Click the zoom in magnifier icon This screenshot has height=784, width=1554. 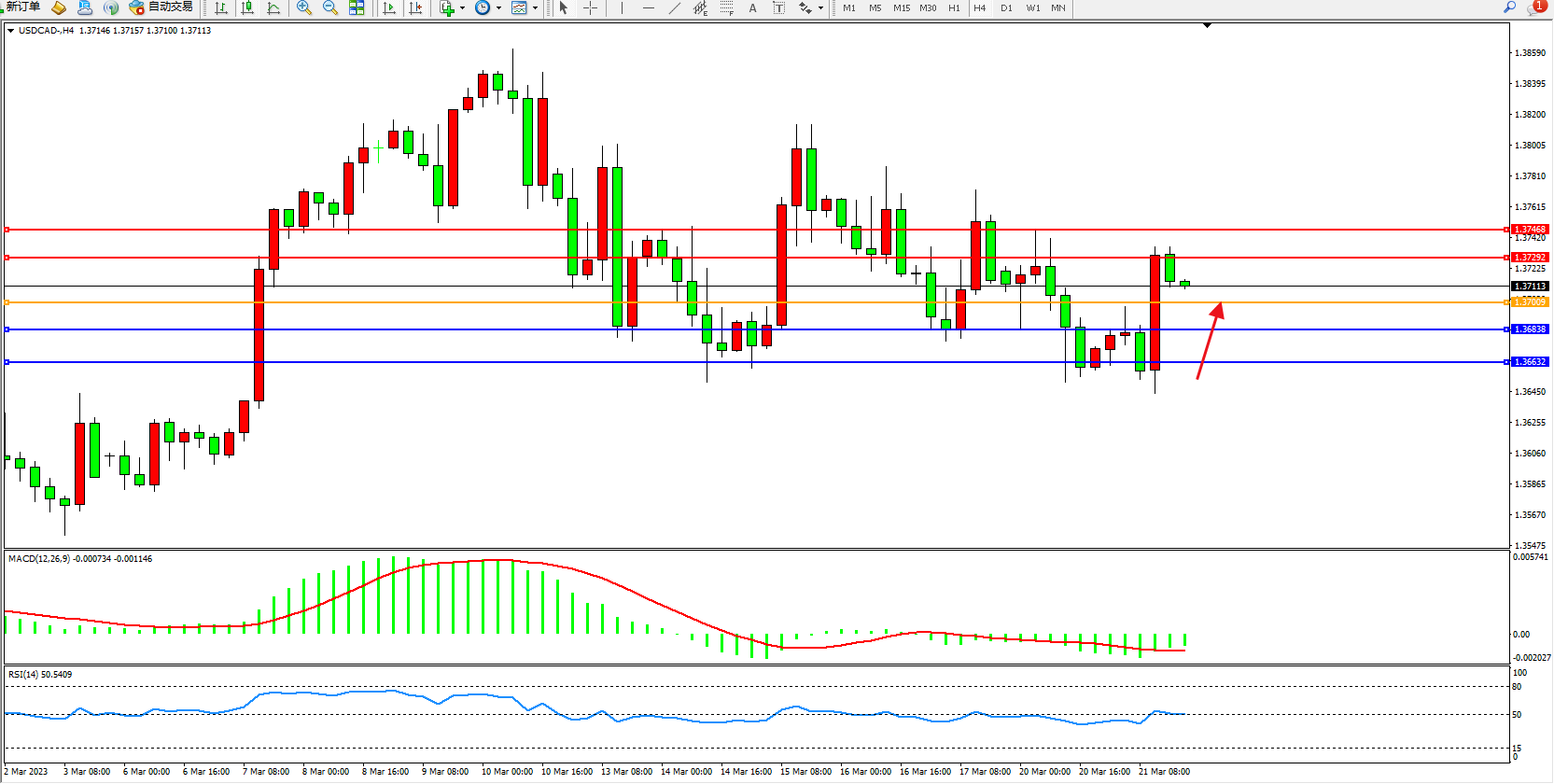303,7
